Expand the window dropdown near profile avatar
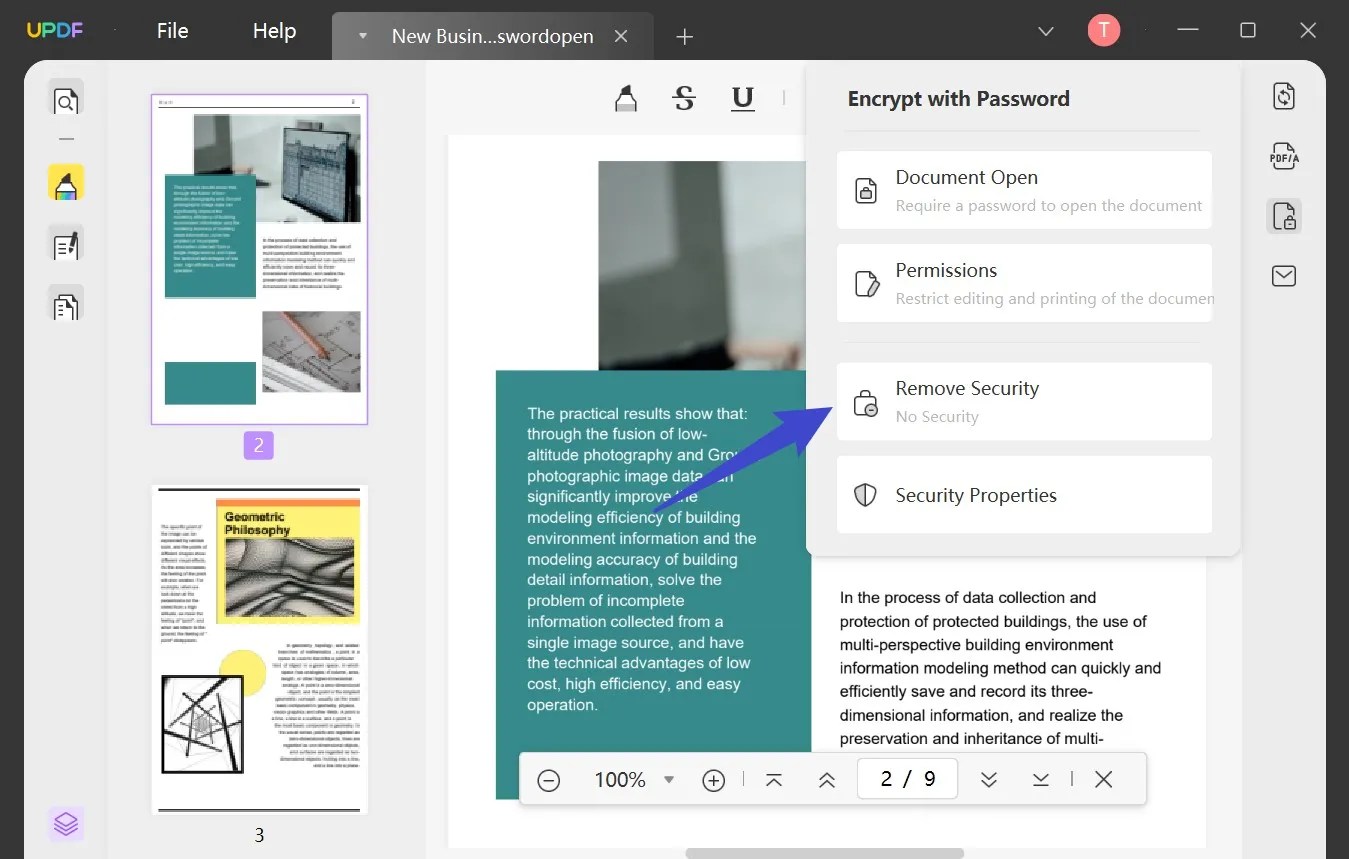The height and width of the screenshot is (859, 1349). click(x=1045, y=30)
